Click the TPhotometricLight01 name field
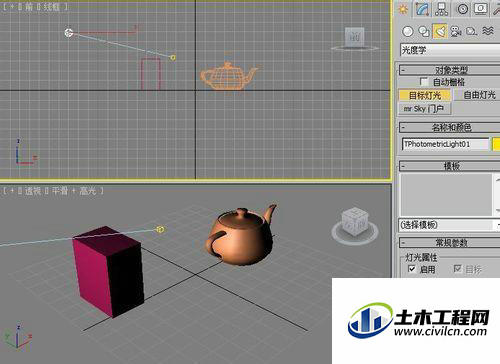Screen dimensions: 500x364 445,144
